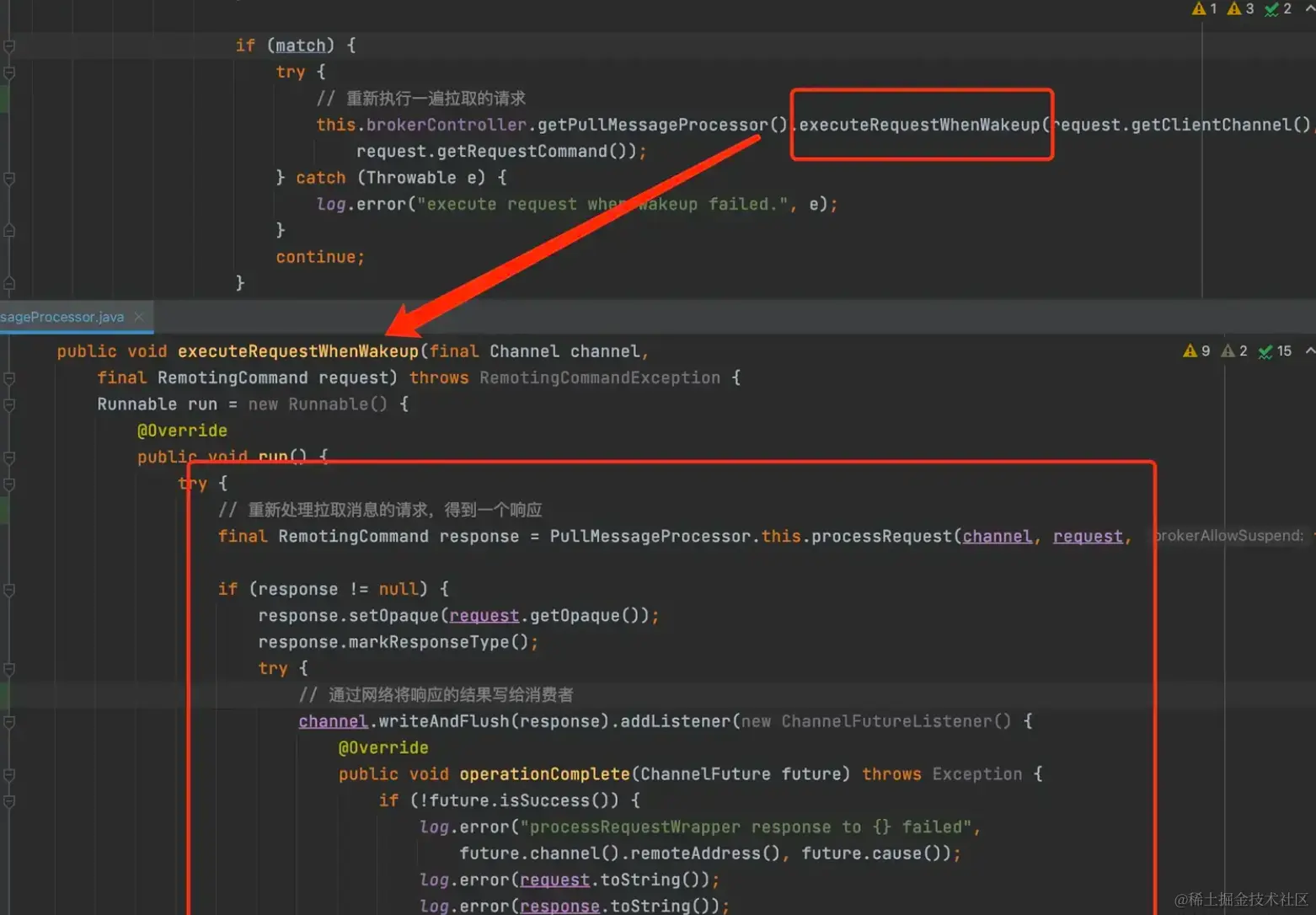Click underlined 'request' argument in processRequest call
The height and width of the screenshot is (915, 1316).
[1088, 537]
